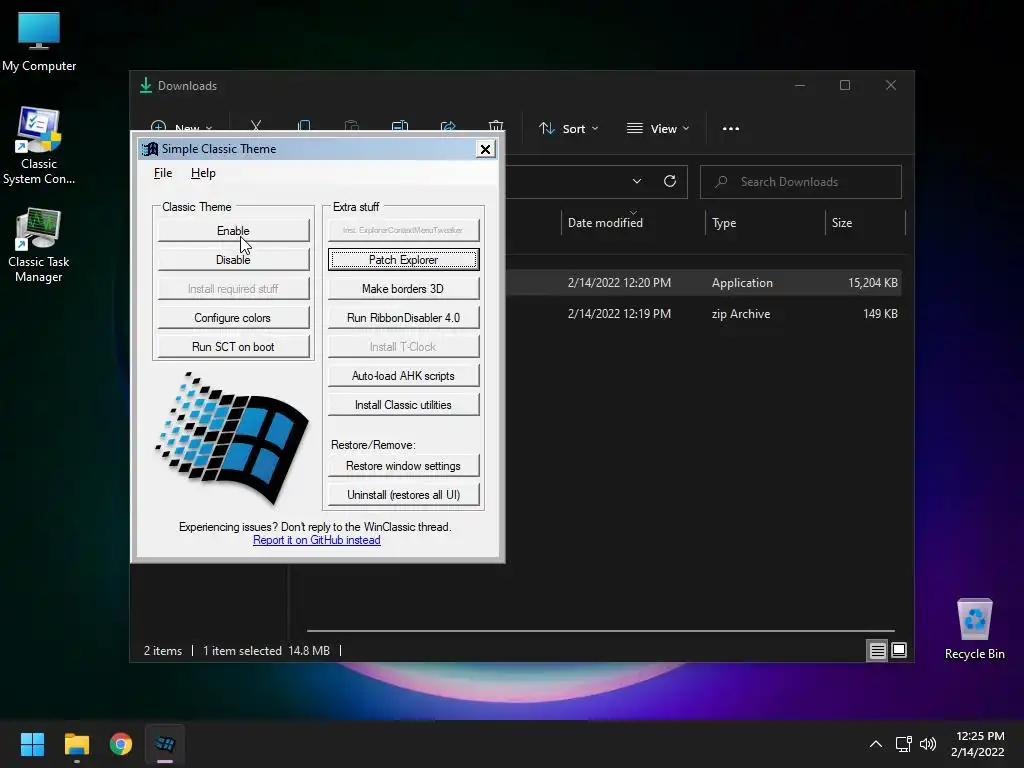Click Cut icon in Downloads toolbar
This screenshot has height=768, width=1024.
[x=256, y=125]
